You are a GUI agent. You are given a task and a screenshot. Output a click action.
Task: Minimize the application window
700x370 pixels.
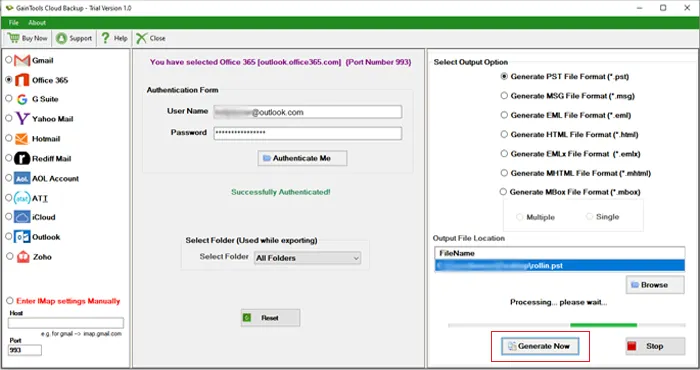coord(640,8)
